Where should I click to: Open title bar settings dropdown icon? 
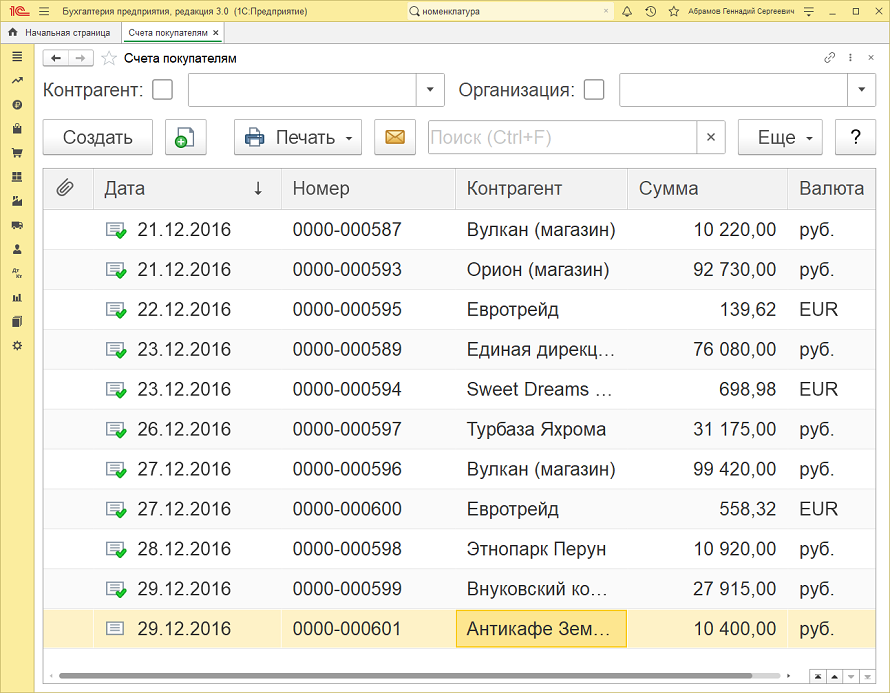coord(809,11)
